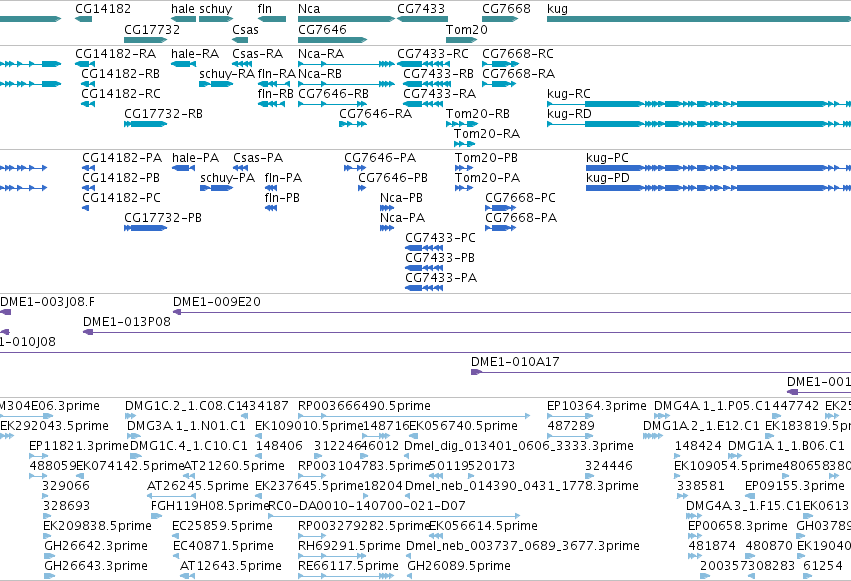Click the fln gene label
The width and height of the screenshot is (851, 581).
click(264, 9)
